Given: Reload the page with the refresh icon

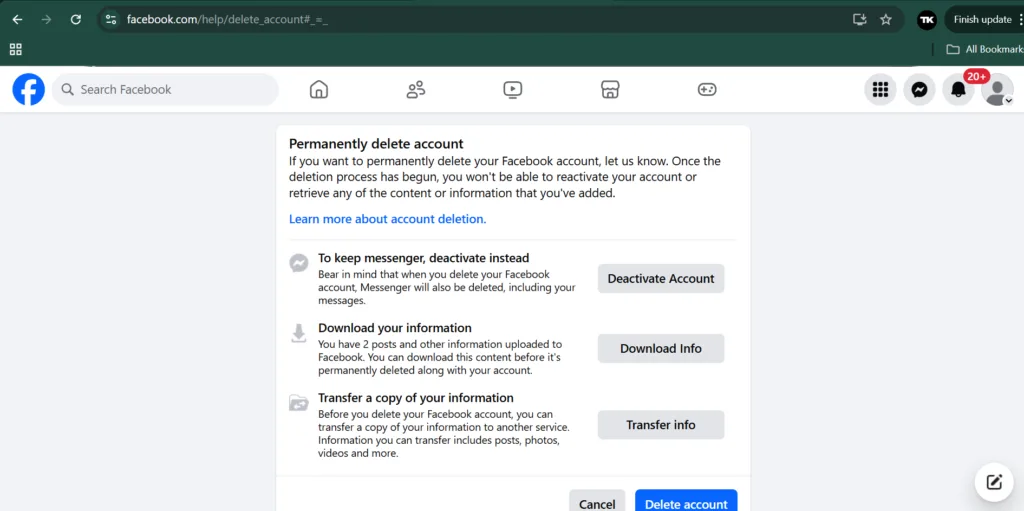Looking at the screenshot, I should [x=76, y=20].
